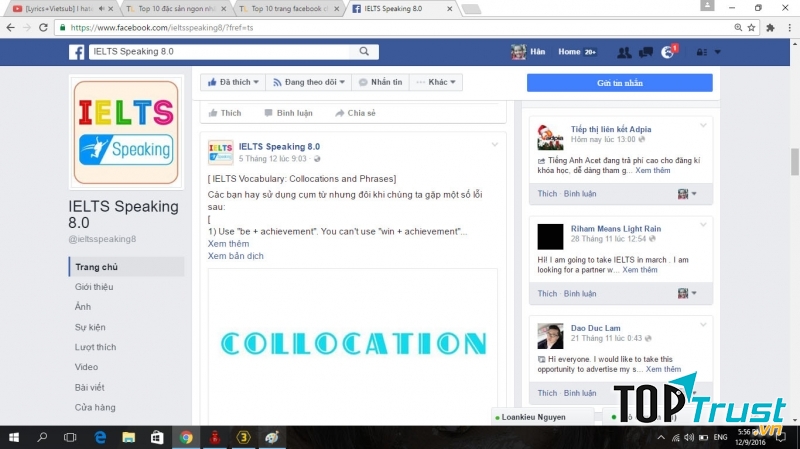The image size is (800, 449).
Task: Open Facebook messages icon
Action: (x=646, y=52)
